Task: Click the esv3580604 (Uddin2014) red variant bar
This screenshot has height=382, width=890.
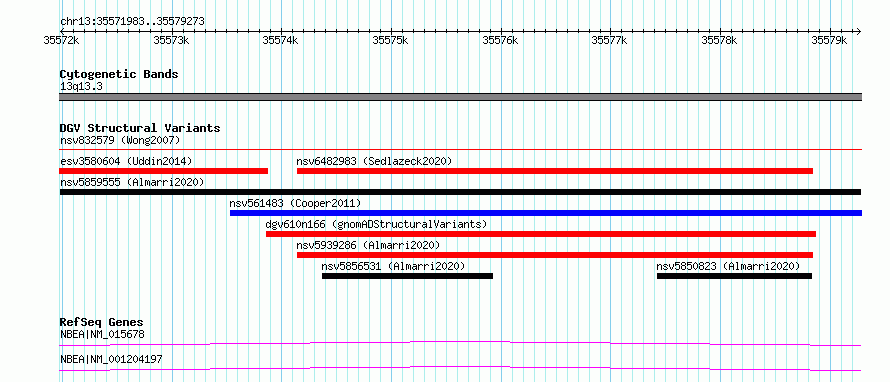Action: click(x=163, y=171)
